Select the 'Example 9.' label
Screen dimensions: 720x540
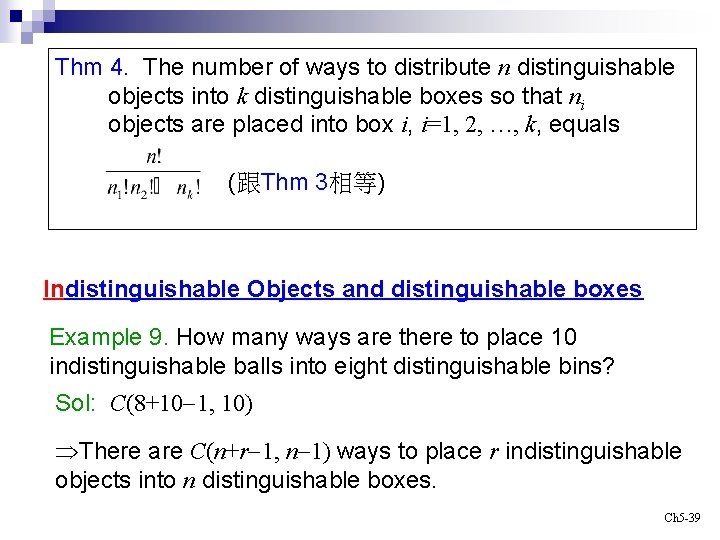click(x=109, y=338)
